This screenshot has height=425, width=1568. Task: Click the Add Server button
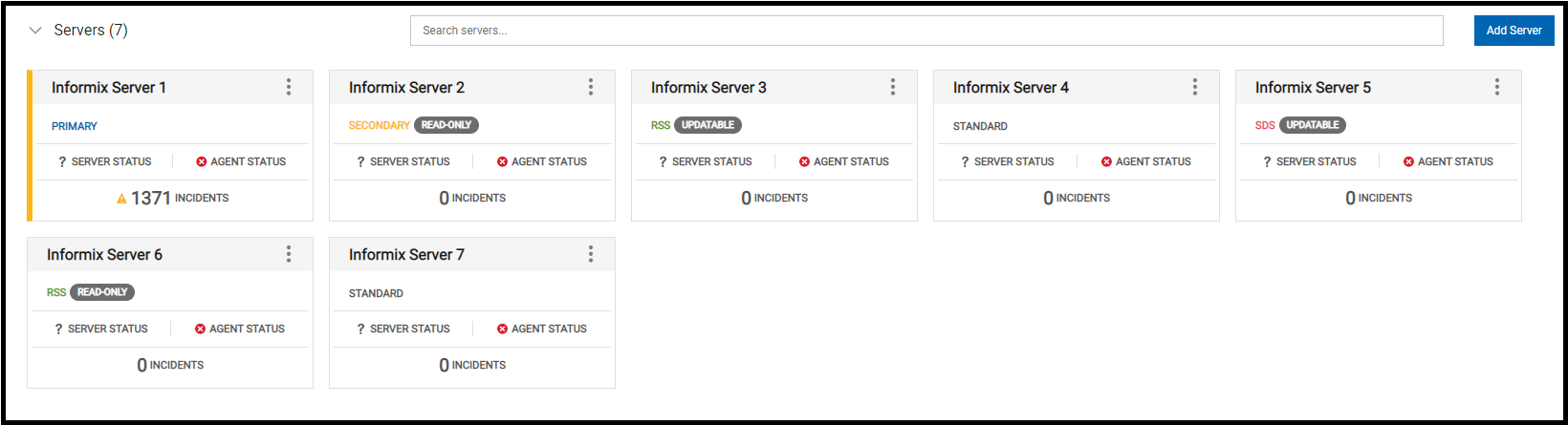coord(1514,31)
